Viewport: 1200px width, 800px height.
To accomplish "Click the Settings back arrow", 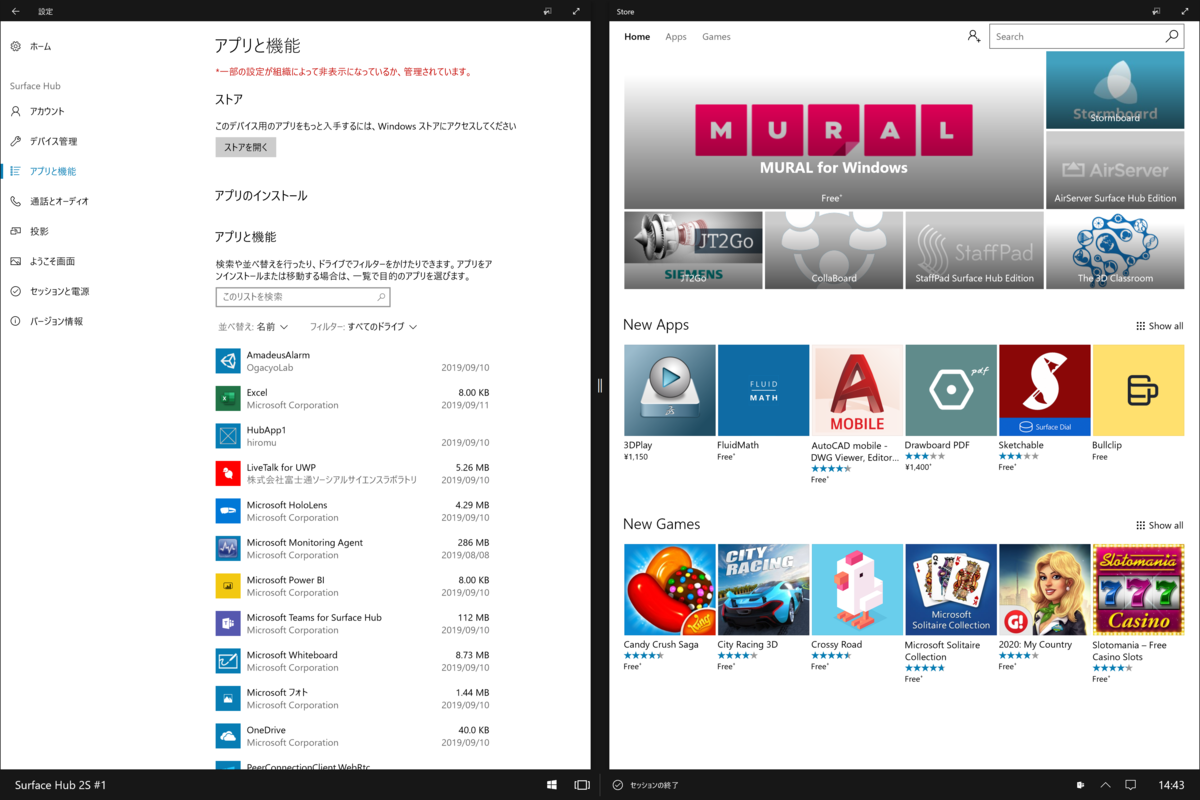I will (x=15, y=11).
